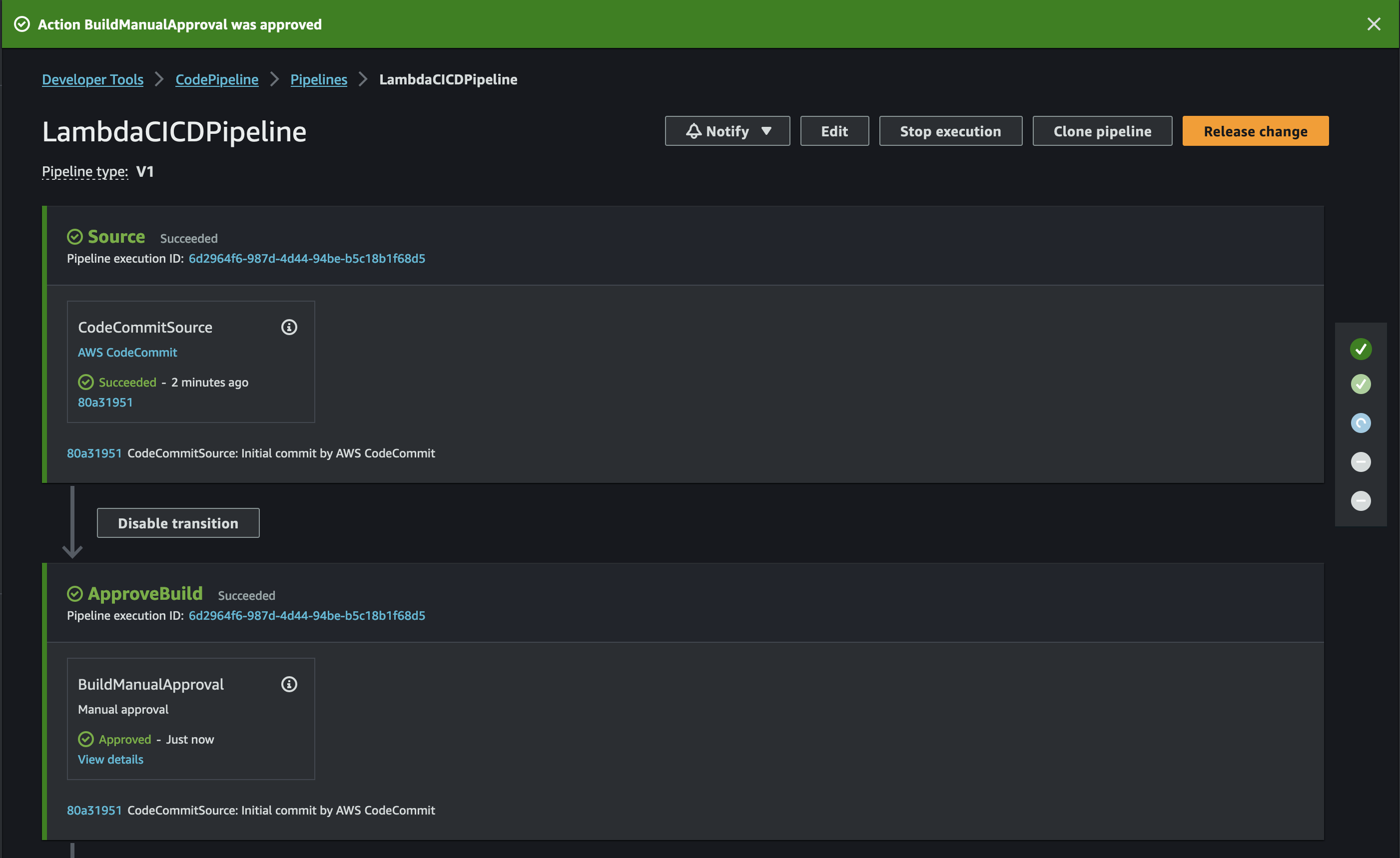
Task: Click Pipeline type label tooltip
Action: pos(85,171)
